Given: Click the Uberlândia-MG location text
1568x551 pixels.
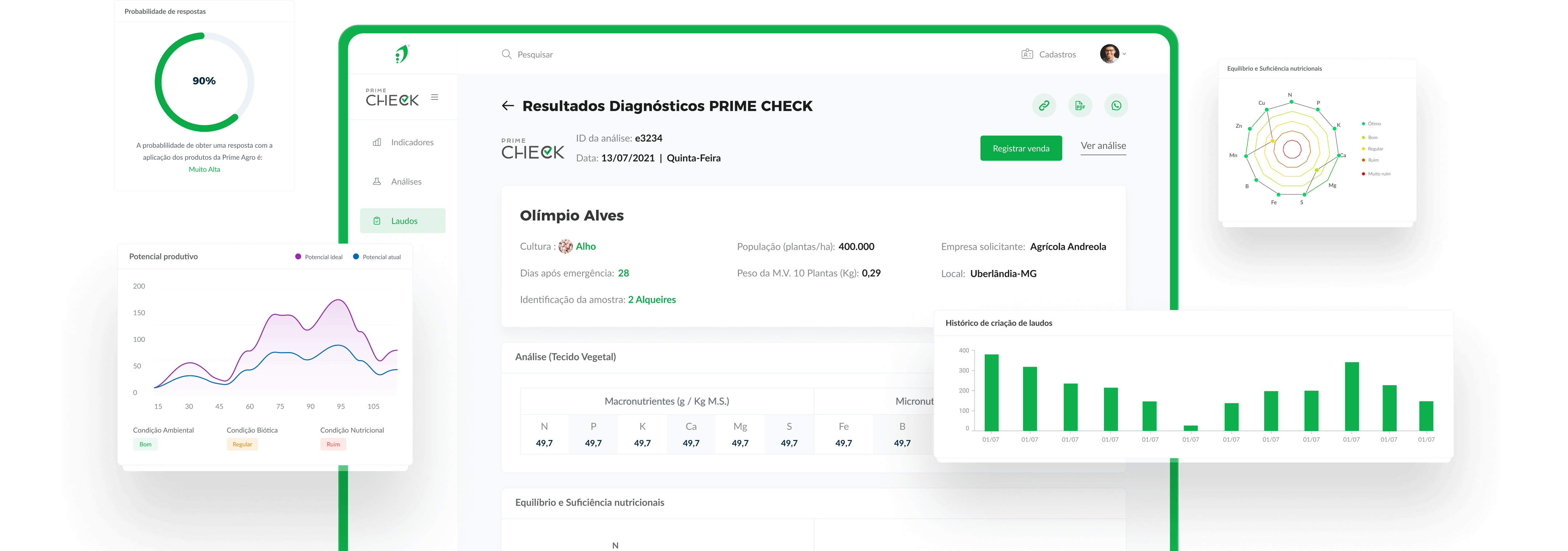Looking at the screenshot, I should 1003,274.
